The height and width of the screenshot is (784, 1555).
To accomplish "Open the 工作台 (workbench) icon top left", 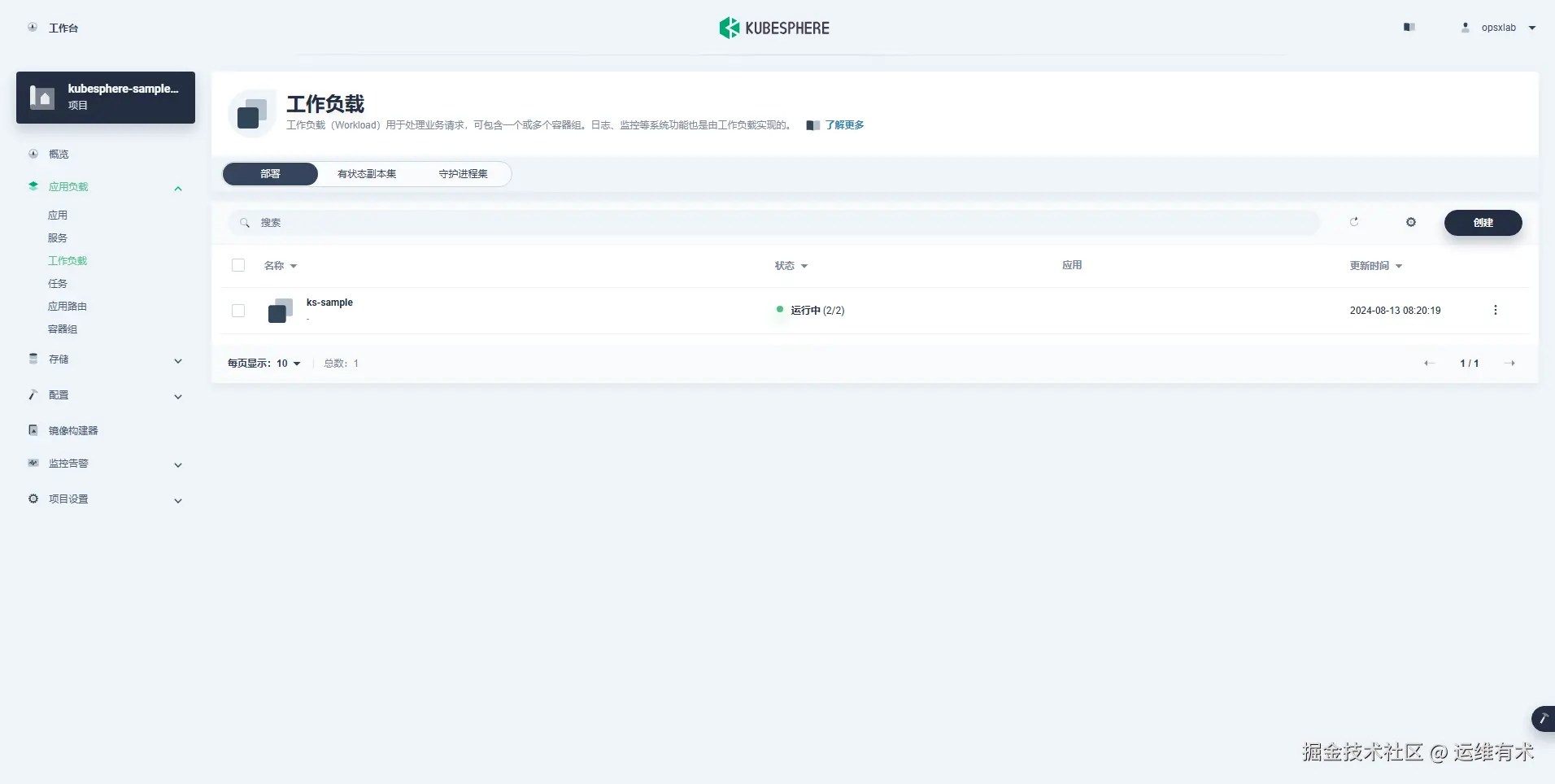I will 33,27.
